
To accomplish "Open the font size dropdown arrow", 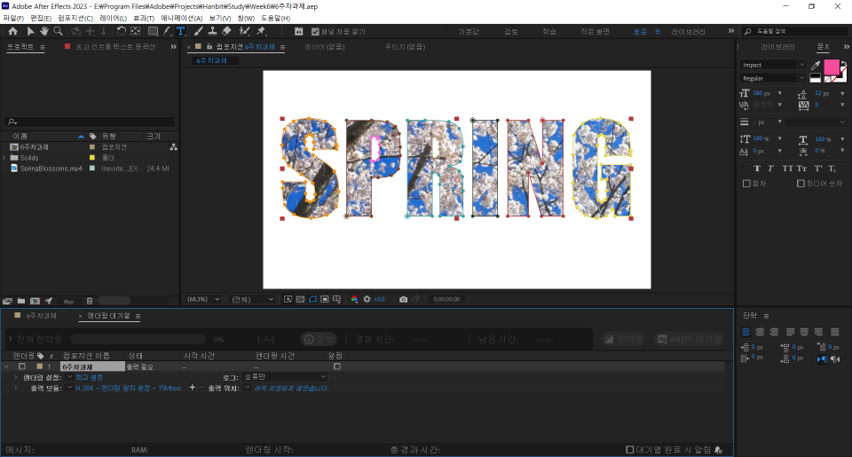I will click(780, 93).
